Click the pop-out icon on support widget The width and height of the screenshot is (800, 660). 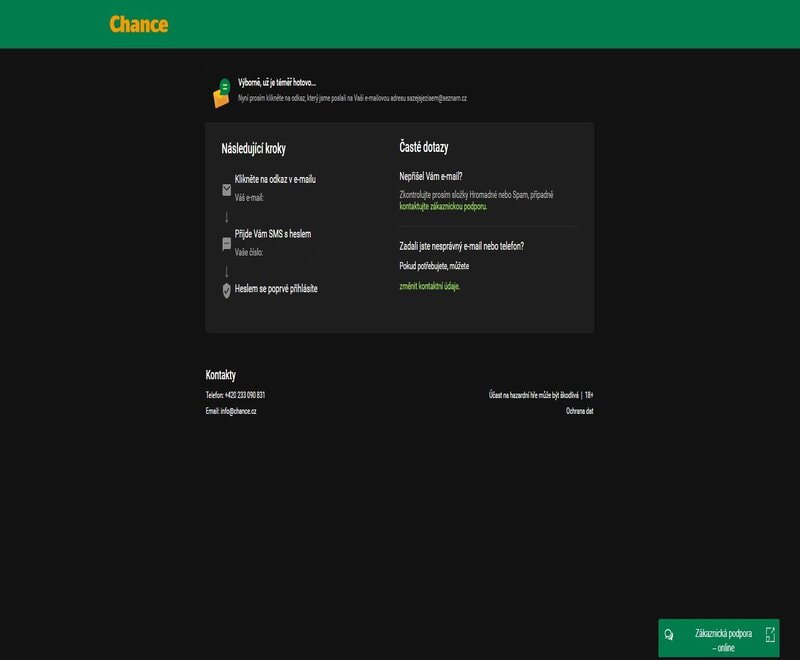770,635
